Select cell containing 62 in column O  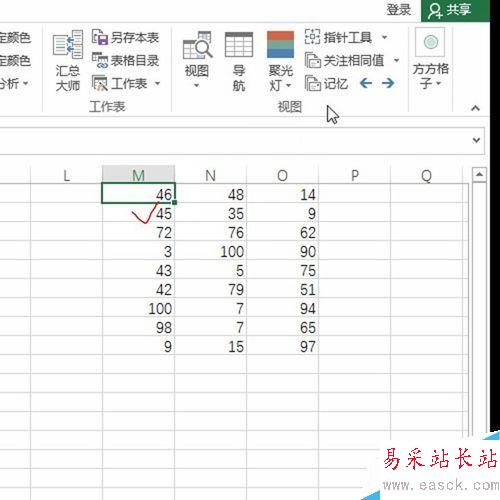click(283, 231)
